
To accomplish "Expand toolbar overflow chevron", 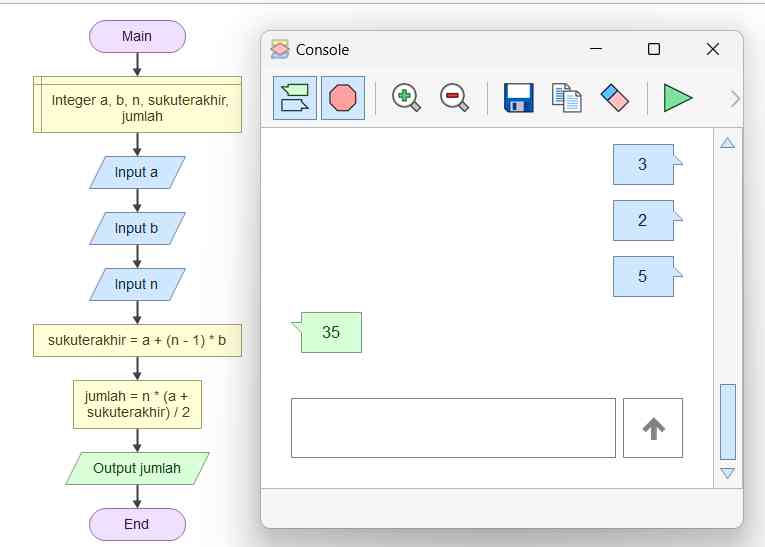I will tap(735, 99).
